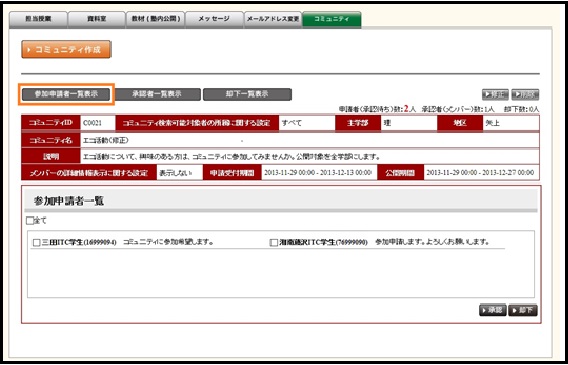568x365 pixels.
Task: Click the 修正 edit button
Action: point(495,95)
